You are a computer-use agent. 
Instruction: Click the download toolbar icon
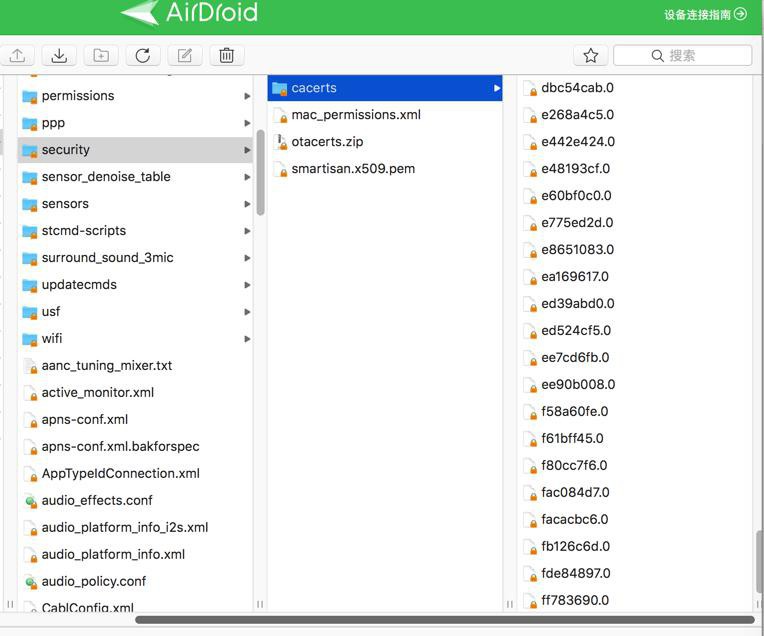tap(59, 56)
